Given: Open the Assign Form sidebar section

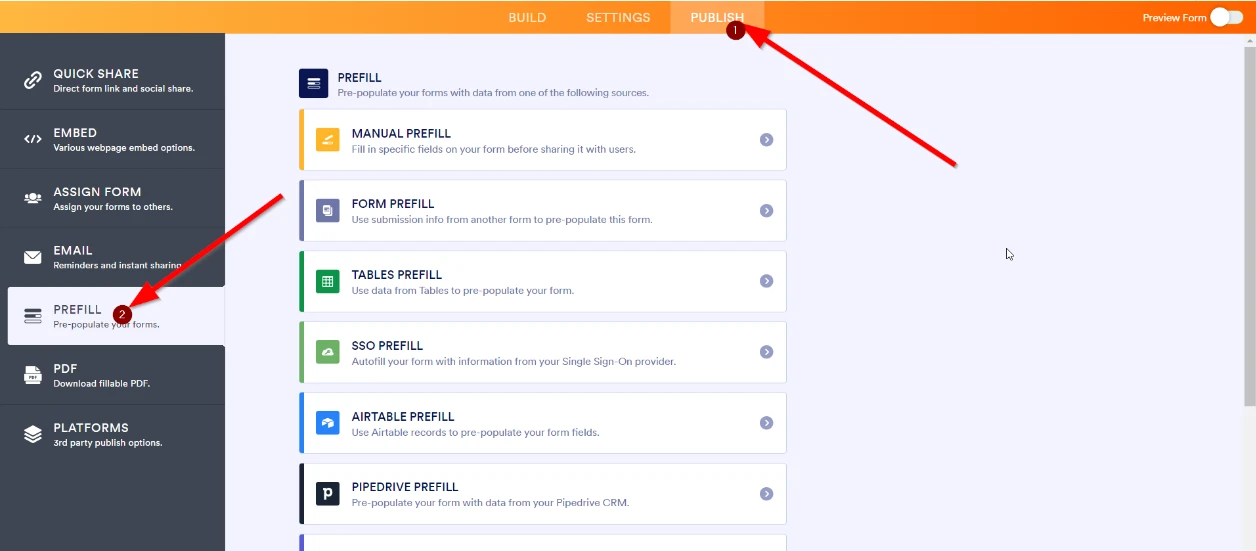Looking at the screenshot, I should (112, 198).
